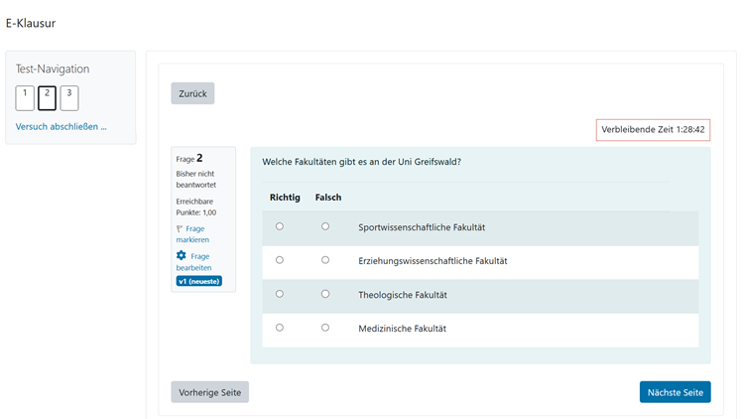Jump to question 3 in Test-Navigation

click(69, 98)
